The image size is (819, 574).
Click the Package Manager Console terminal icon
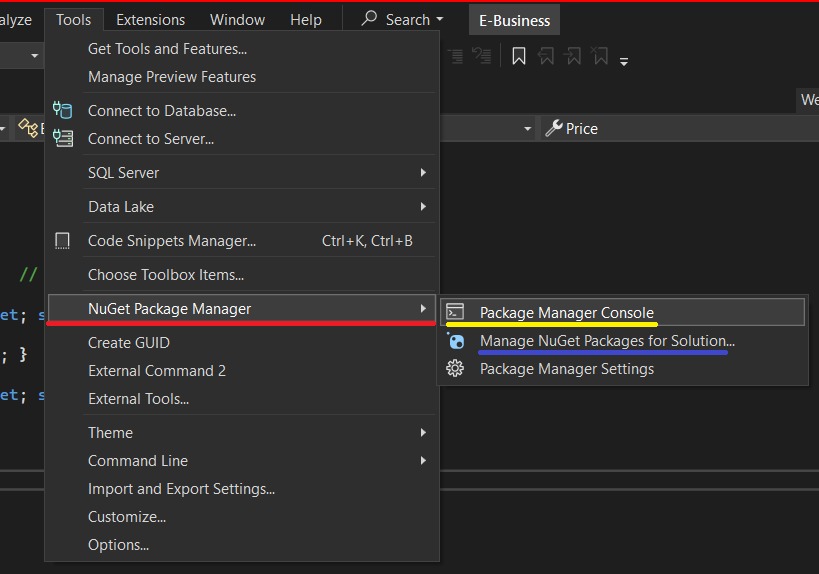click(x=455, y=313)
